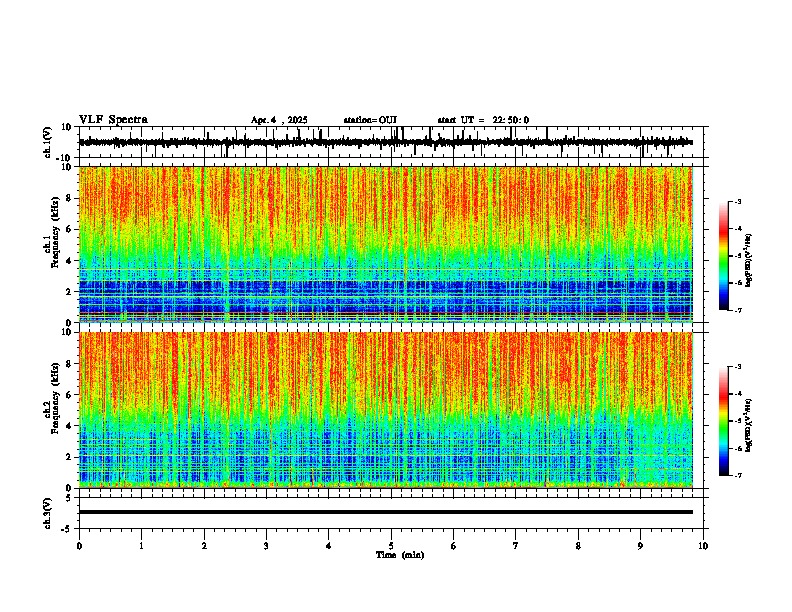Click inside the ch.1 frequency spectrogram
Image resolution: width=792 pixels, height=612 pixels.
click(x=386, y=244)
